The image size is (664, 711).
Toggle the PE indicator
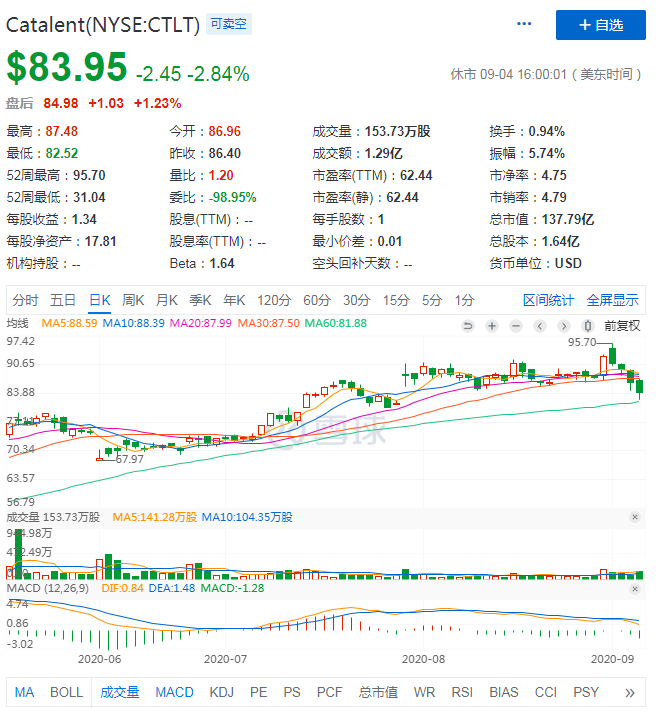coord(258,692)
